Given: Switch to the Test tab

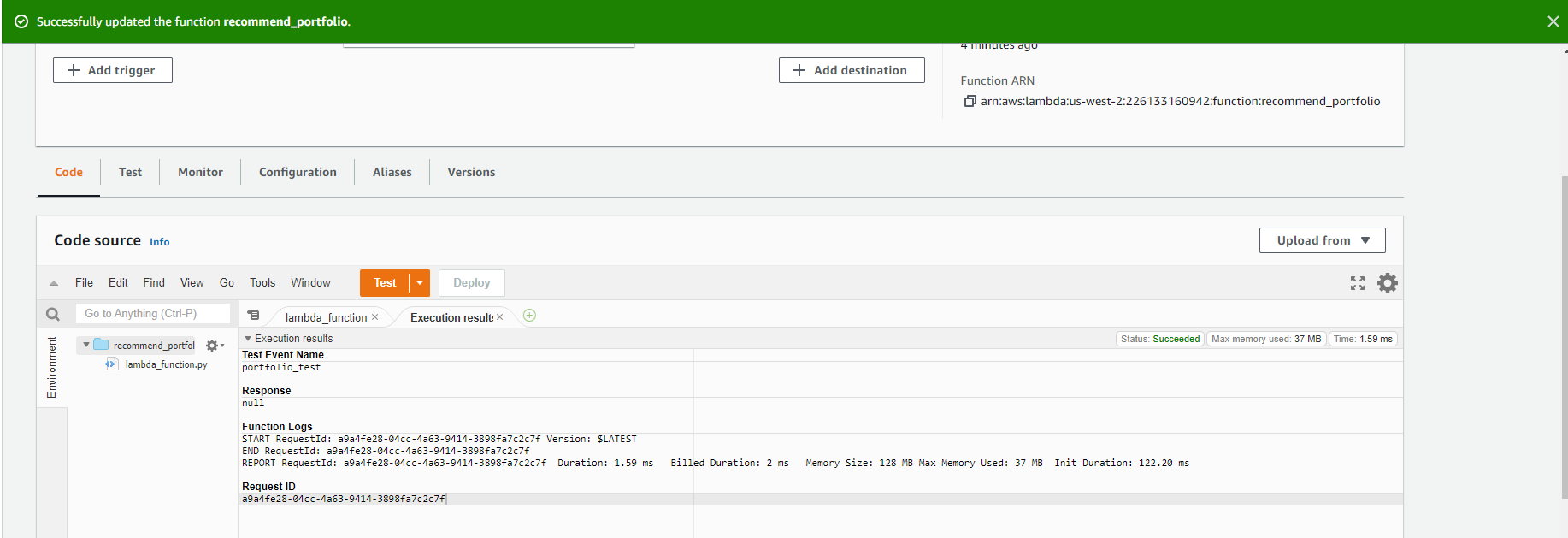Looking at the screenshot, I should coord(130,172).
